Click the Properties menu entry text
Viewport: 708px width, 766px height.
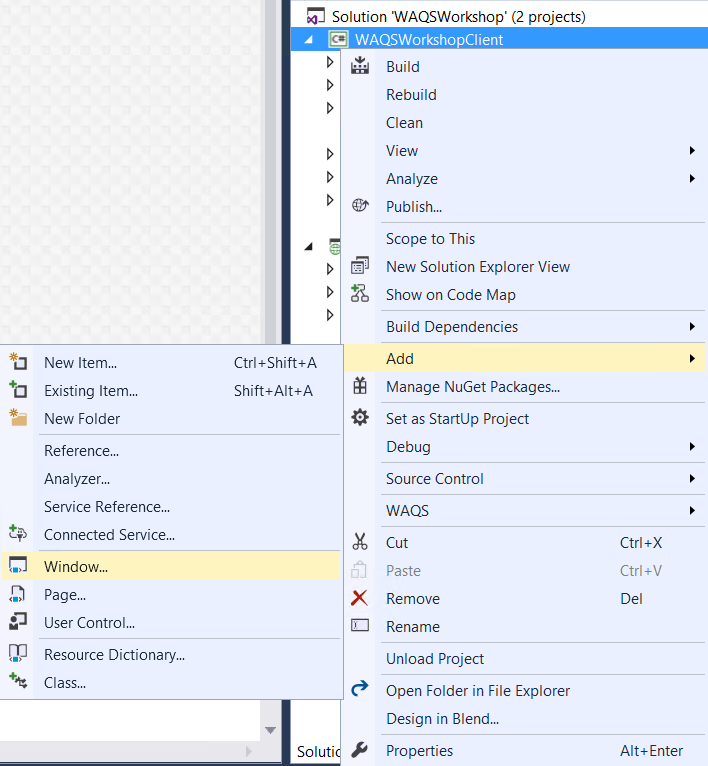tap(419, 750)
